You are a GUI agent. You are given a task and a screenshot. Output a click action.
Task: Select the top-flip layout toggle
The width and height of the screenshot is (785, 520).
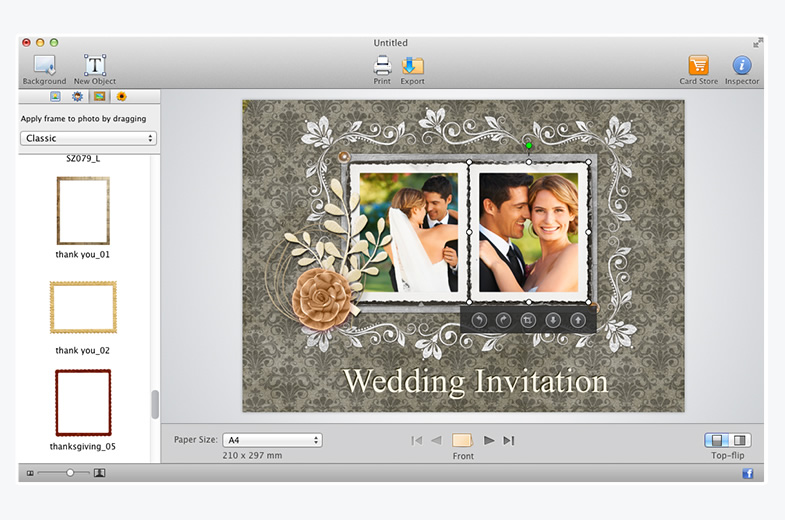pyautogui.click(x=717, y=440)
